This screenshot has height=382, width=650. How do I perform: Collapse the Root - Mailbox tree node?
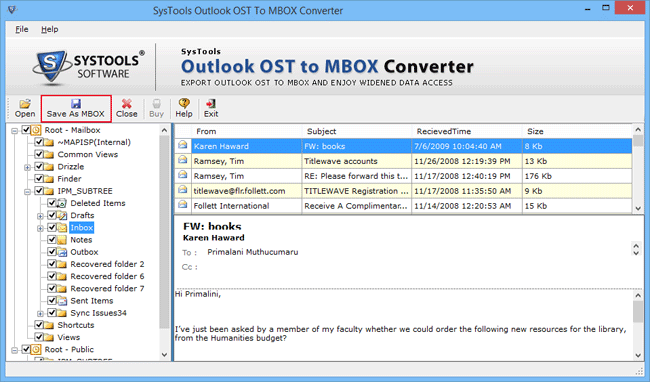15,131
